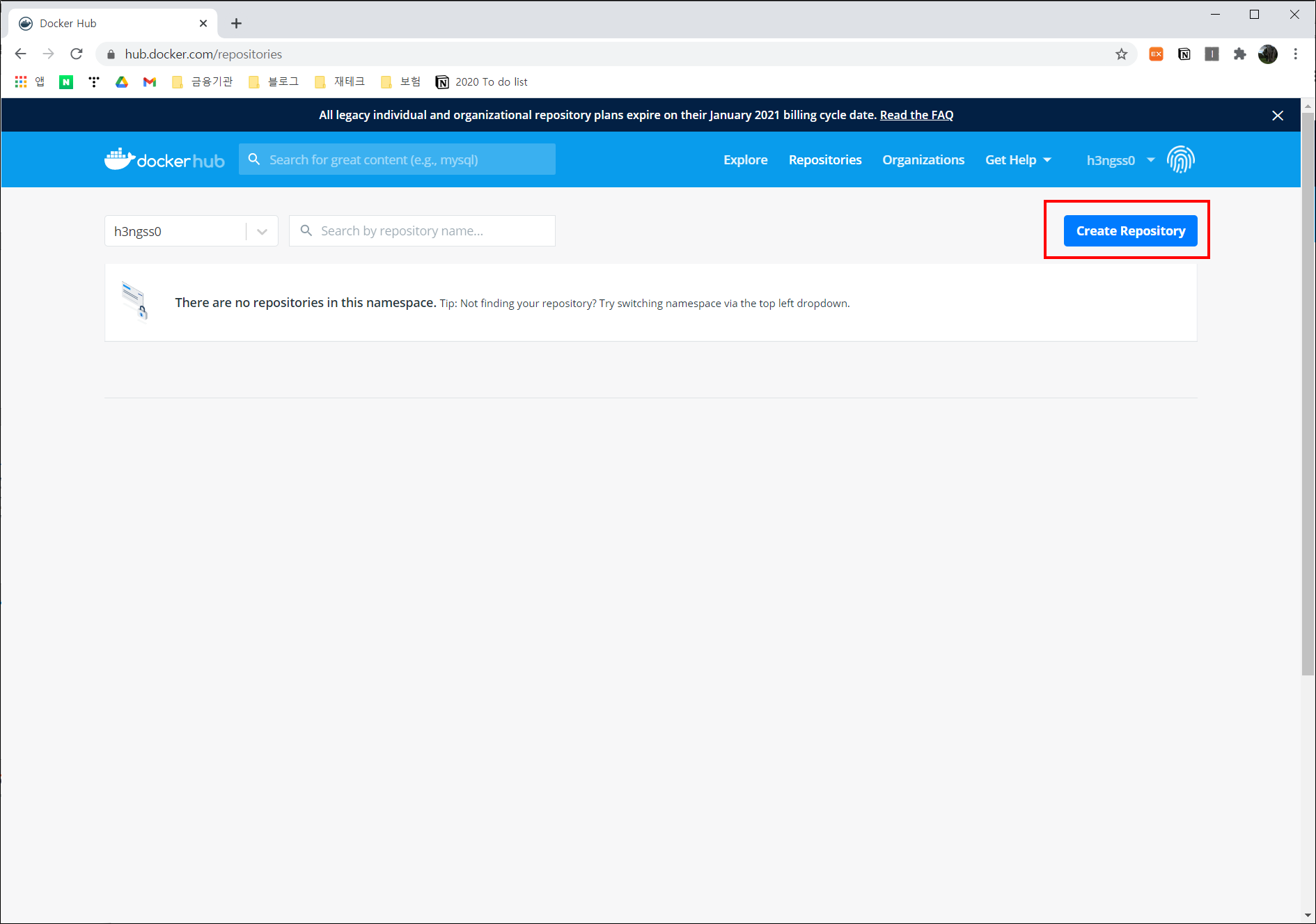Open the 재테크 bookmark folder
The image size is (1316, 924).
tap(340, 82)
